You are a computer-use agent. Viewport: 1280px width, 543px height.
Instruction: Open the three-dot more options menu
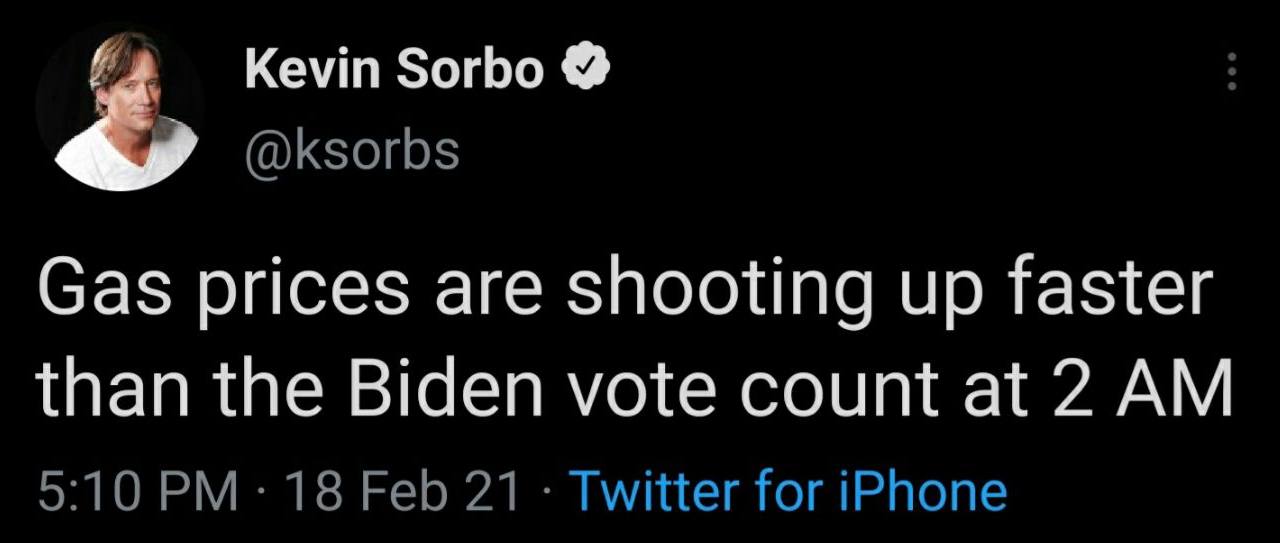tap(1232, 72)
